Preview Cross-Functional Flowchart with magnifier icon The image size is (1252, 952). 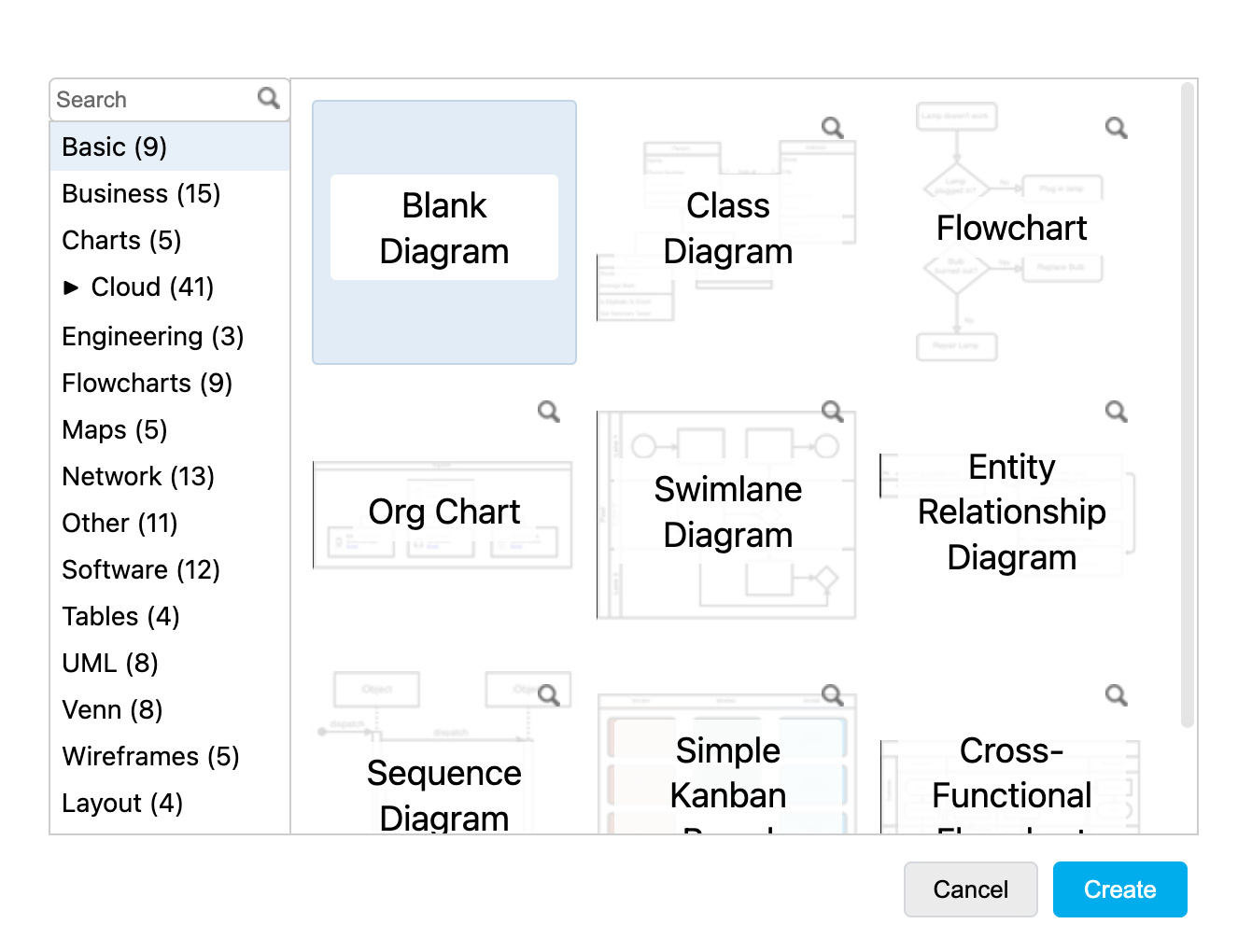coord(1117,695)
